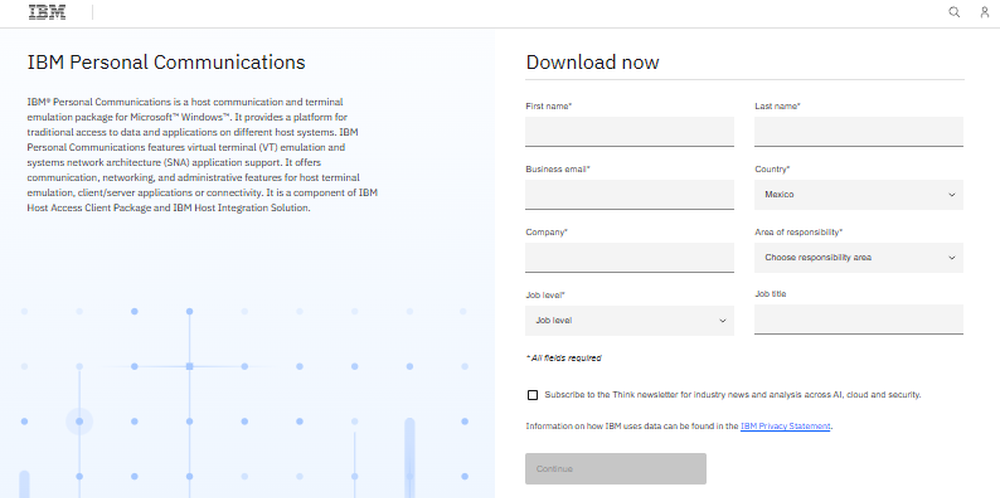The height and width of the screenshot is (498, 1000).
Task: Click the Download now heading
Action: (x=592, y=62)
